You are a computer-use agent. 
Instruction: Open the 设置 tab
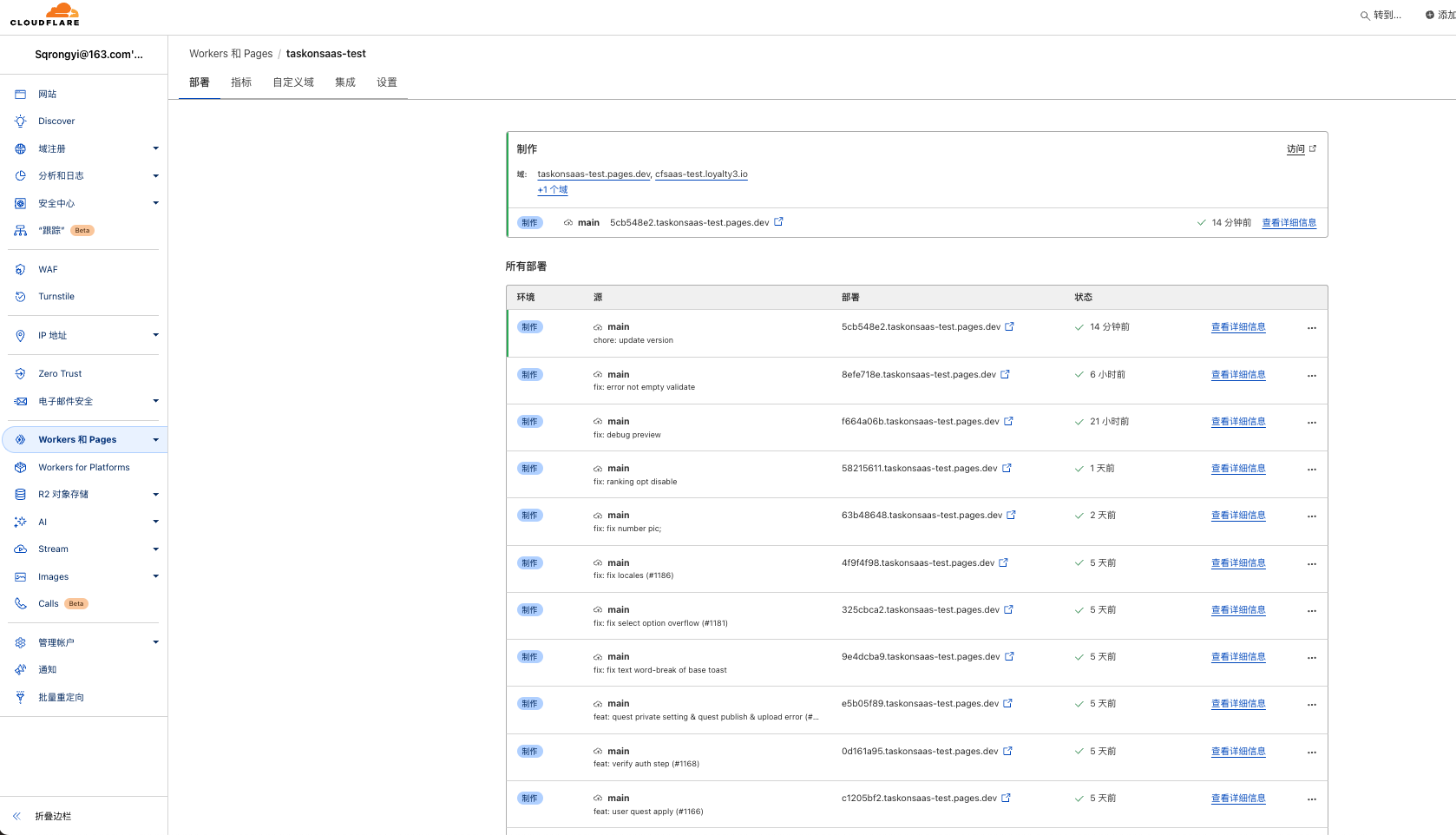387,82
